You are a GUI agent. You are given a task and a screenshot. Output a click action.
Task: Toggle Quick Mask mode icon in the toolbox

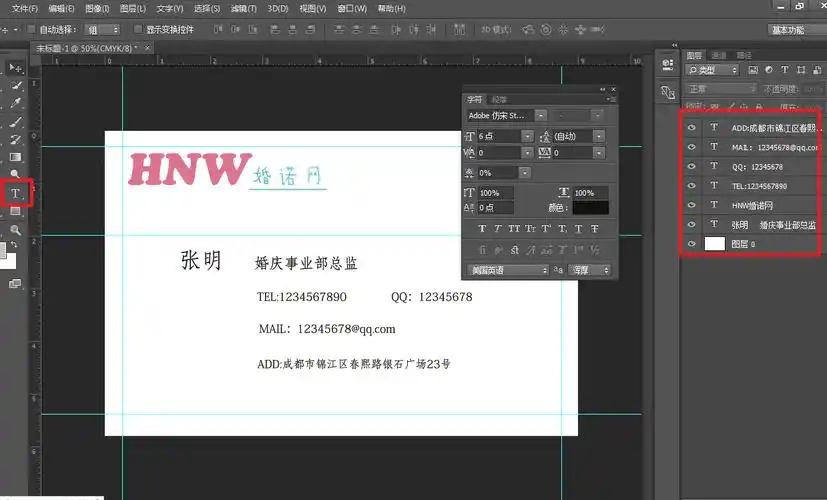click(15, 284)
